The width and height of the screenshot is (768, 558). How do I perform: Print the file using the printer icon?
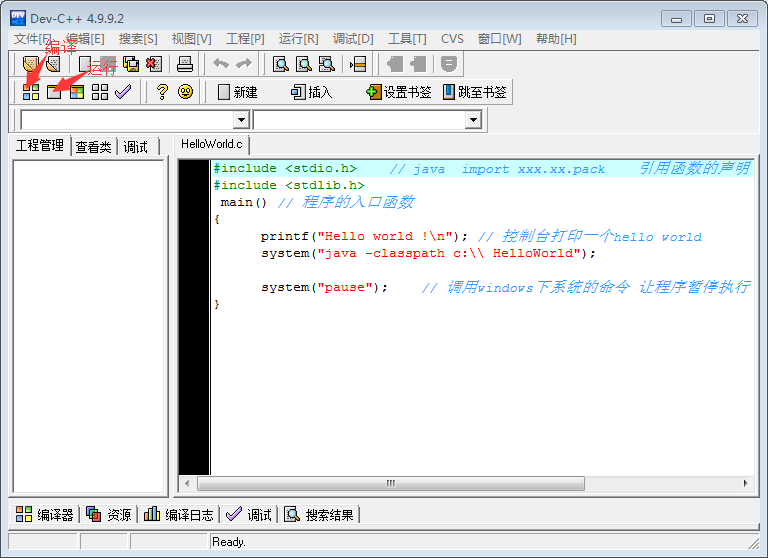(185, 64)
